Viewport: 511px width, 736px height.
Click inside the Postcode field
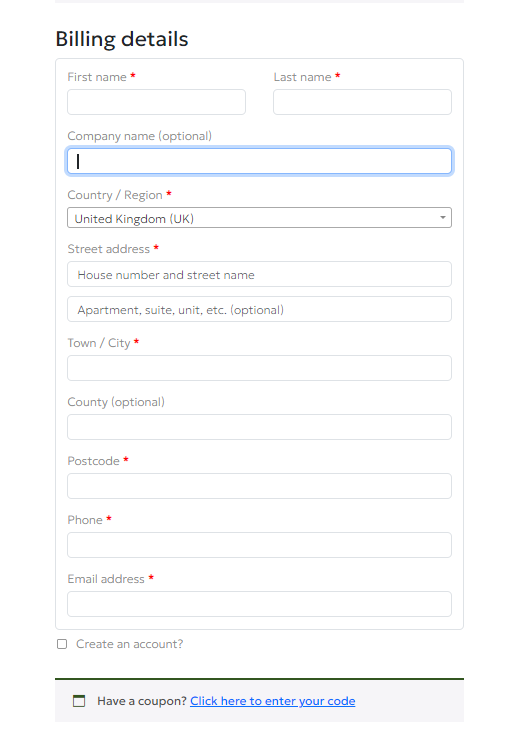tap(259, 486)
